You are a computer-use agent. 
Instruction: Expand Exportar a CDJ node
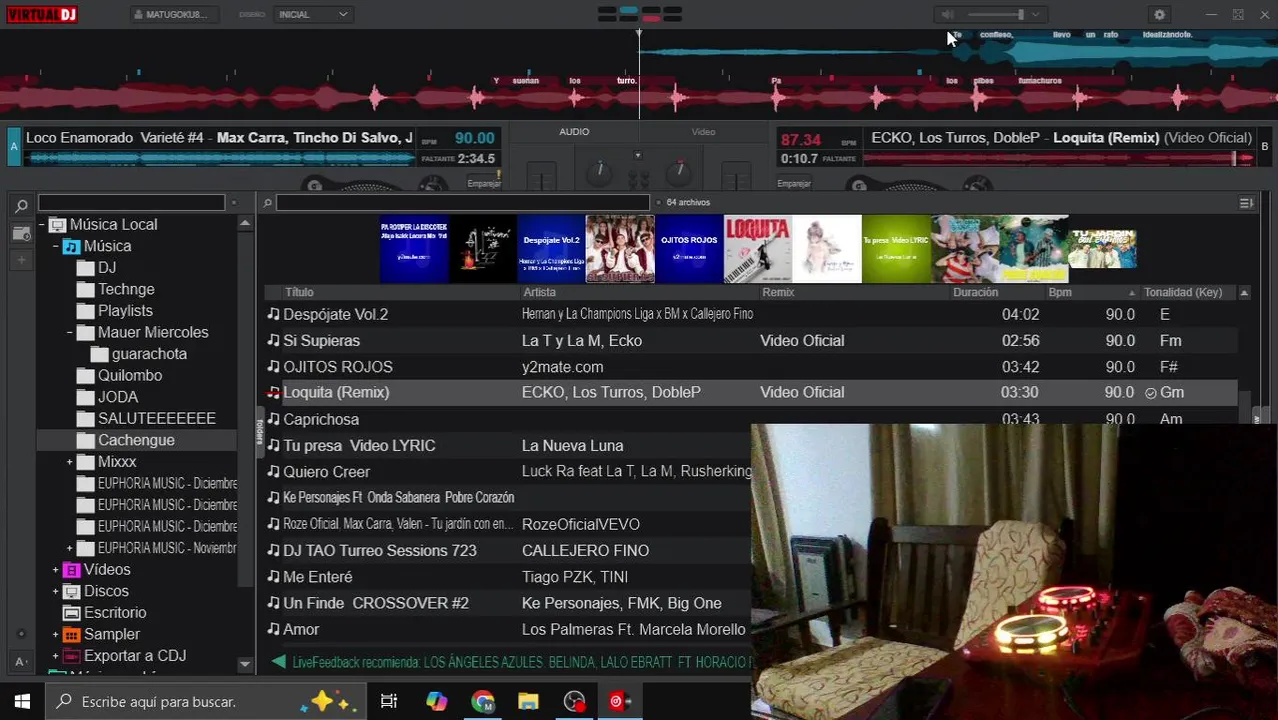tap(56, 656)
